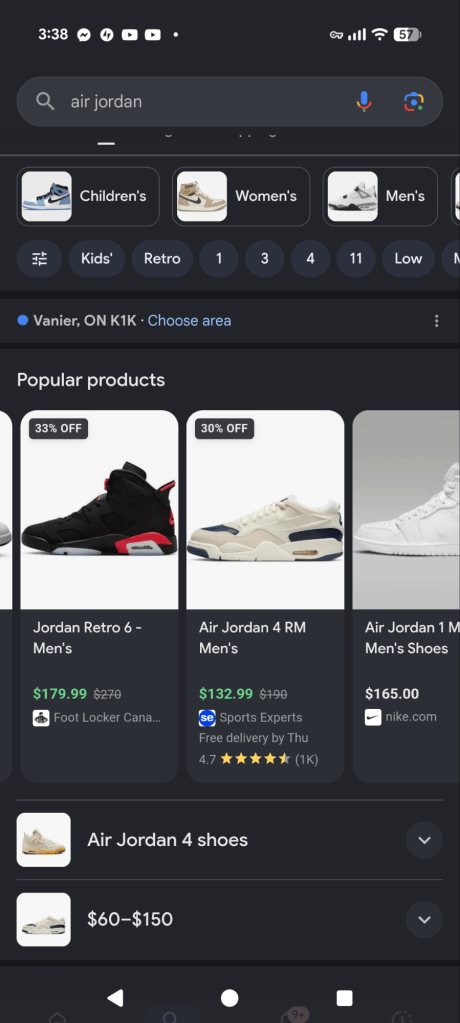Open the Men's category card

[380, 196]
